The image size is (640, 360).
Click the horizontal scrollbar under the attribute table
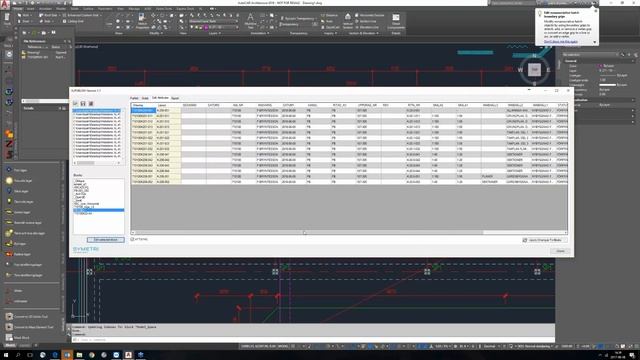[349, 233]
